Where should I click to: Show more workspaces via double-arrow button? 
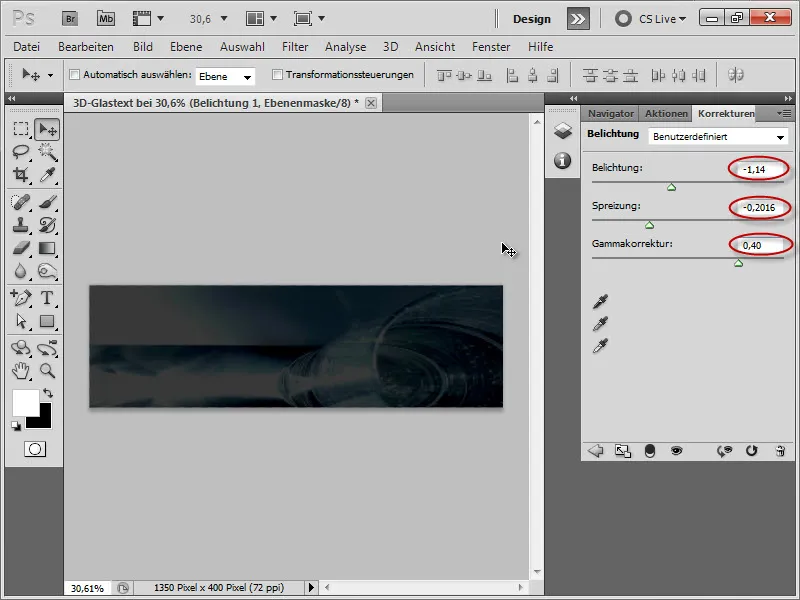pyautogui.click(x=578, y=19)
